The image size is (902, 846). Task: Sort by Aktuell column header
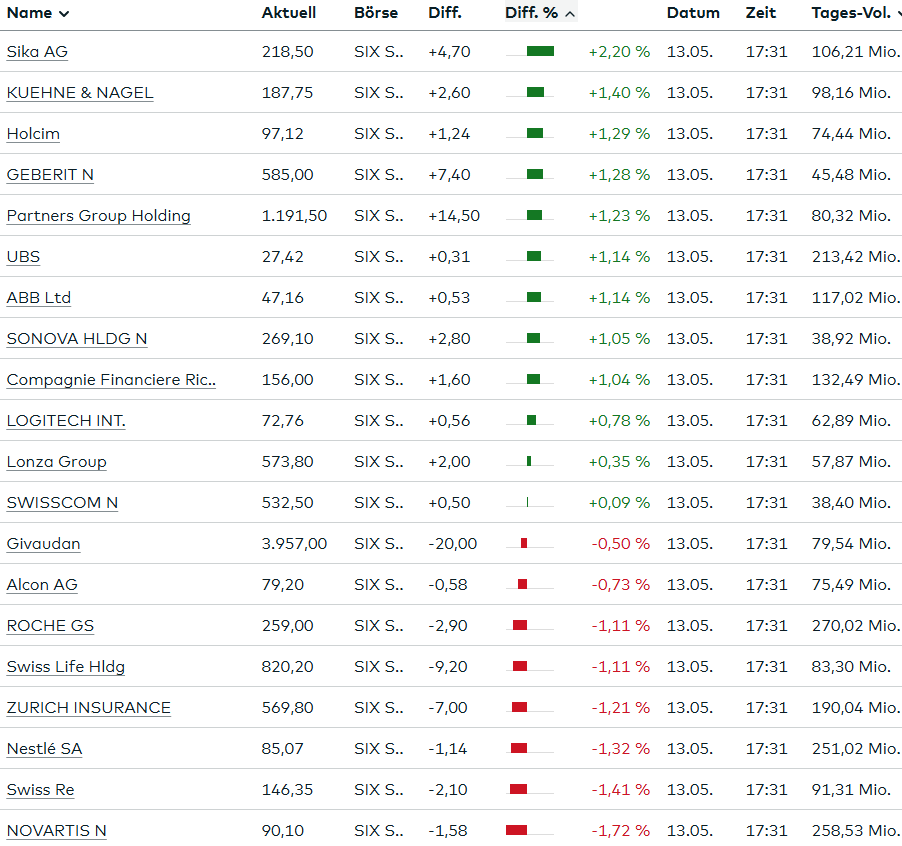point(289,13)
